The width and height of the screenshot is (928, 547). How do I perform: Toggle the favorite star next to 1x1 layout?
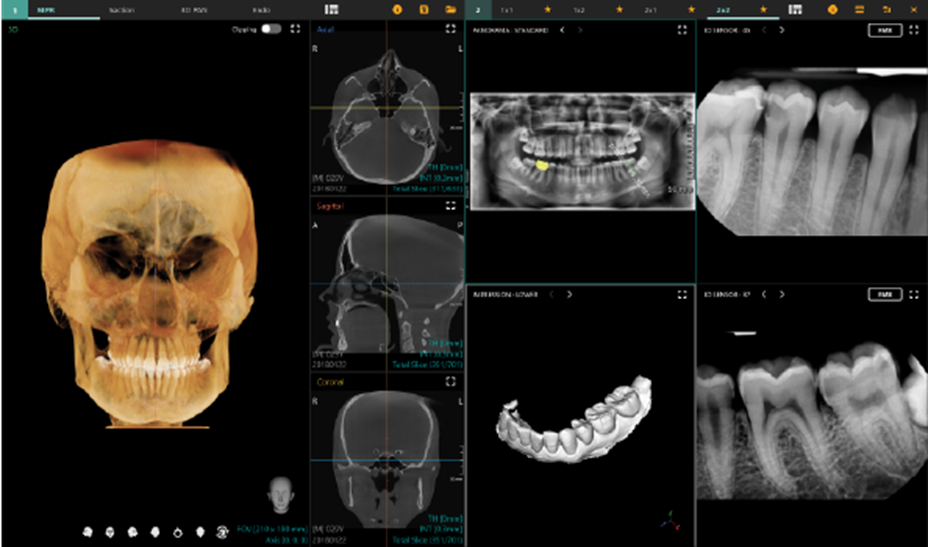click(547, 9)
